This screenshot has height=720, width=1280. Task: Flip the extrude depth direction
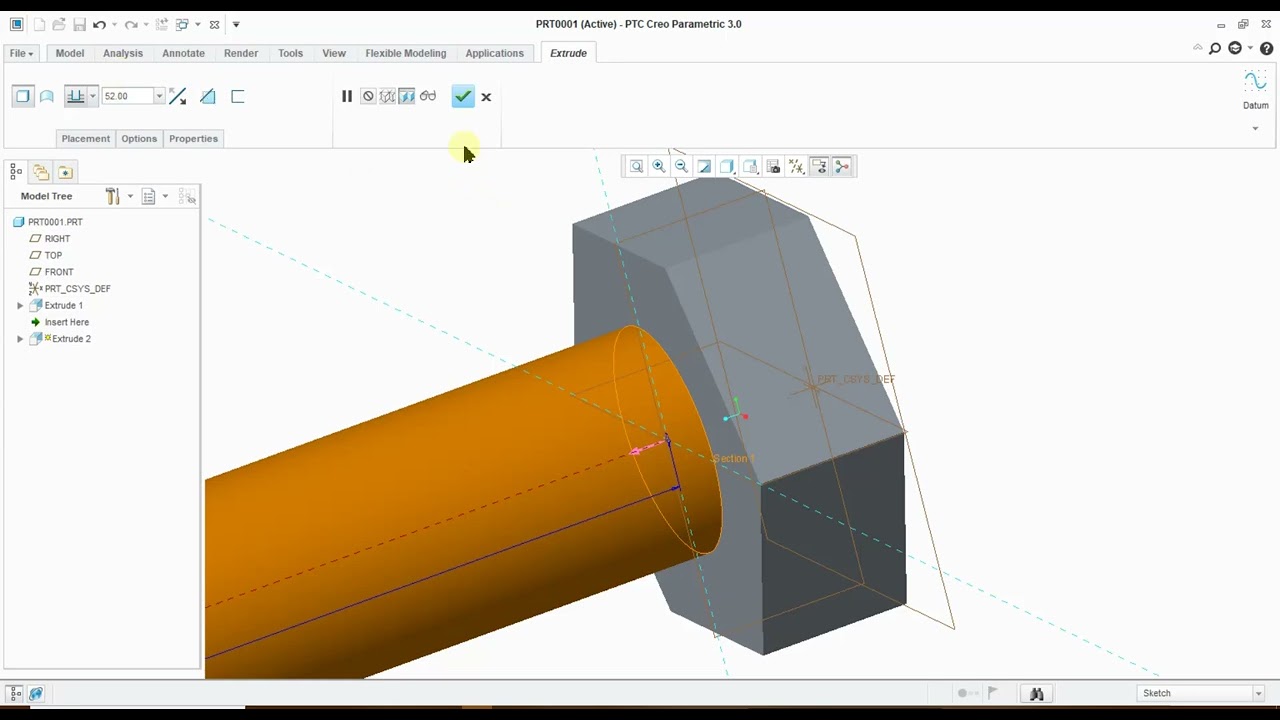click(178, 96)
